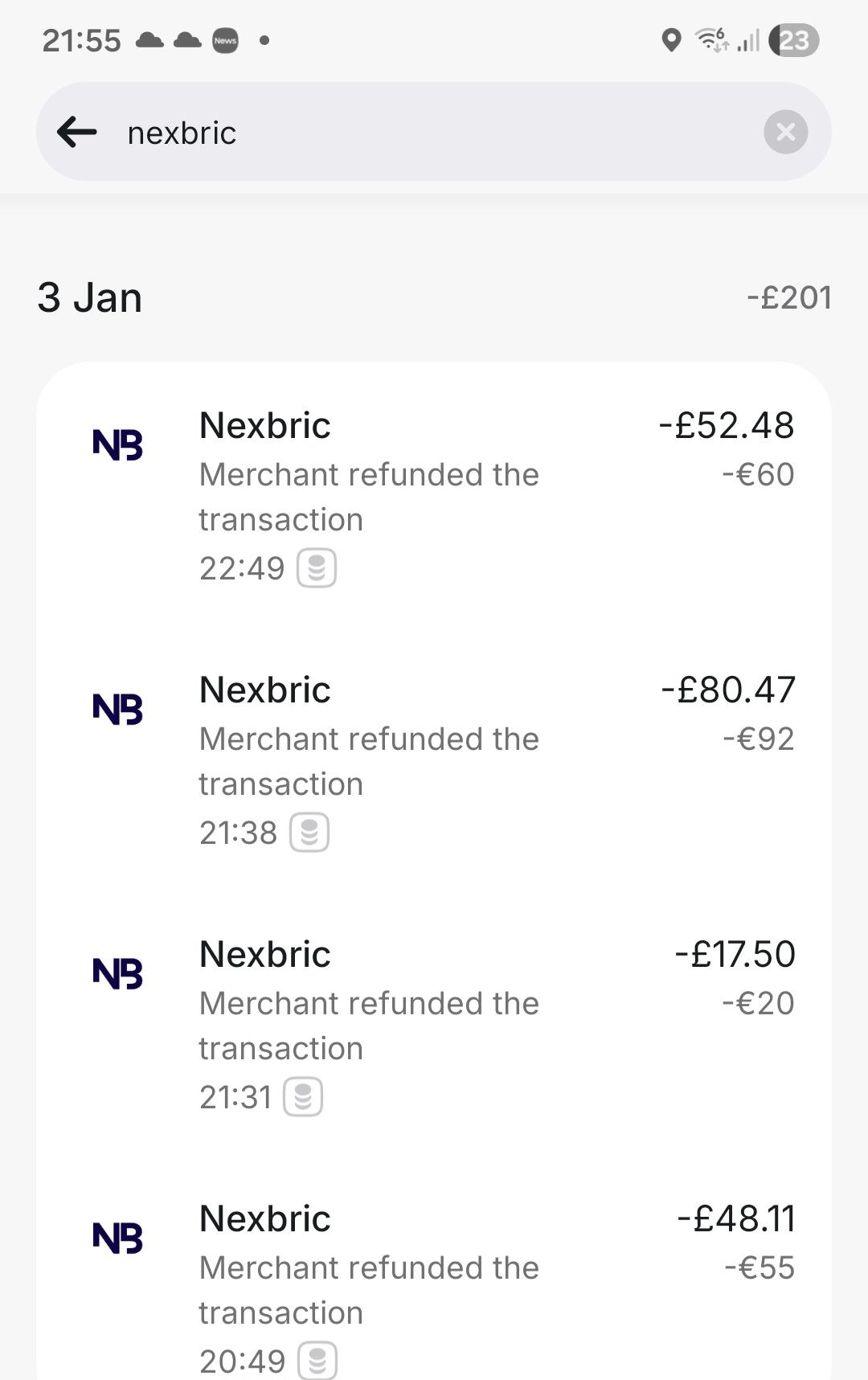Viewport: 868px width, 1380px height.
Task: Tap coins icon next to 20:49
Action: pos(317,1361)
